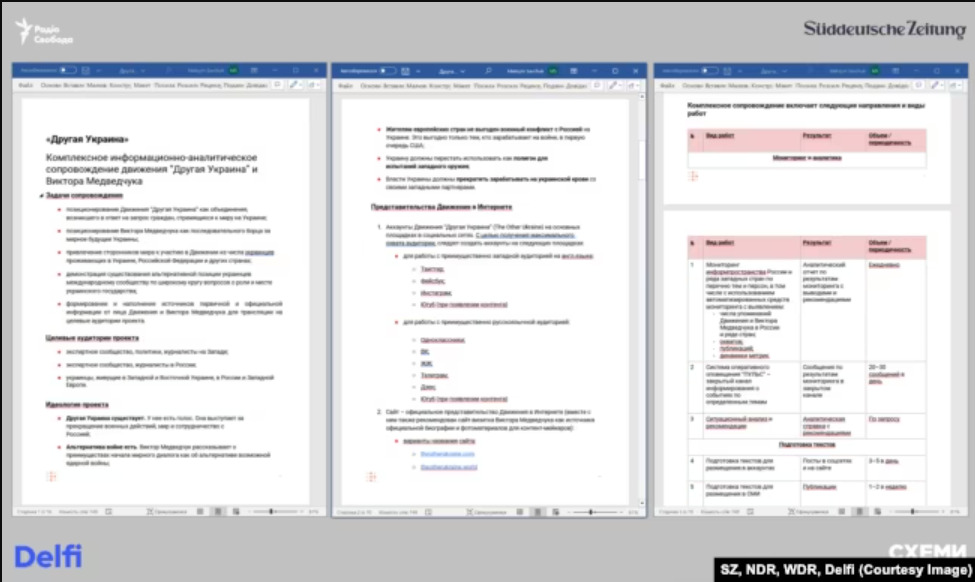
Task: Select Web Layout view in left window status bar
Action: coord(236,512)
